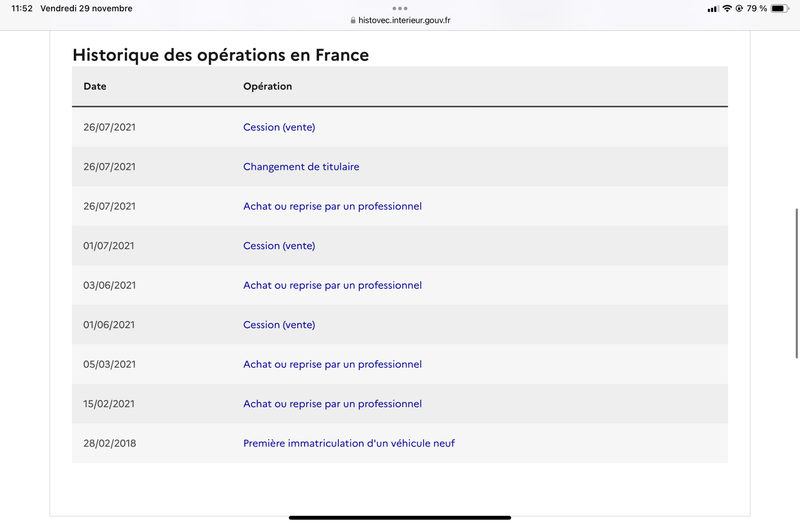Click the Date column header
The image size is (800, 525).
click(95, 86)
